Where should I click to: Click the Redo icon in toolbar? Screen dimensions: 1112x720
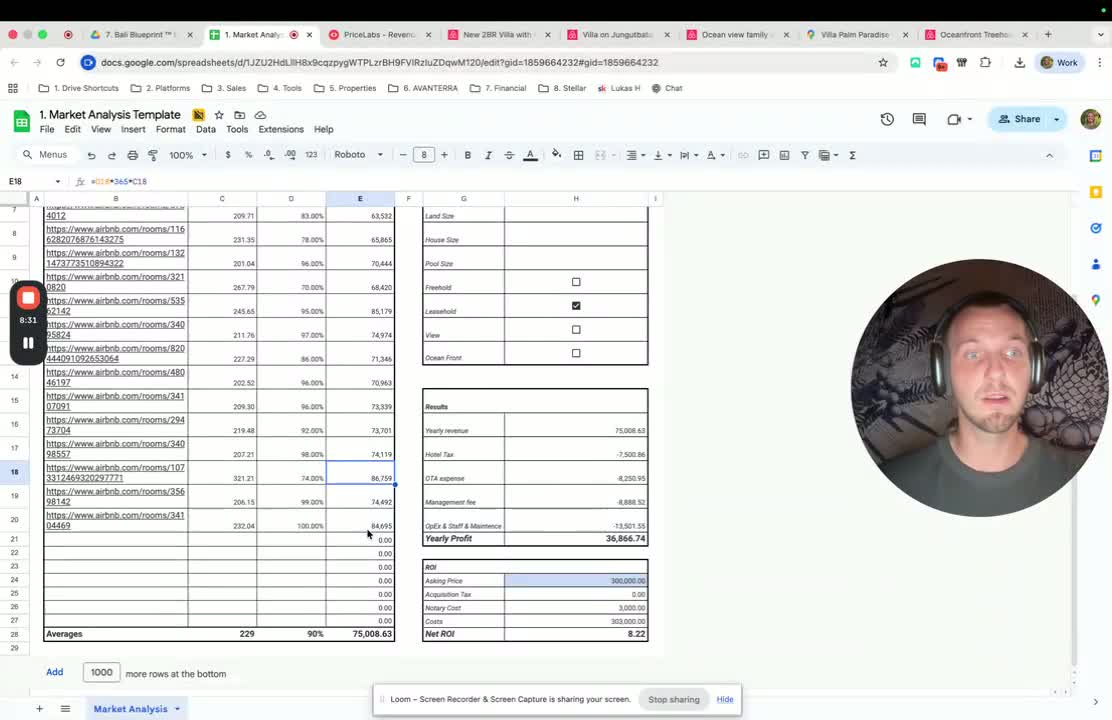[111, 155]
